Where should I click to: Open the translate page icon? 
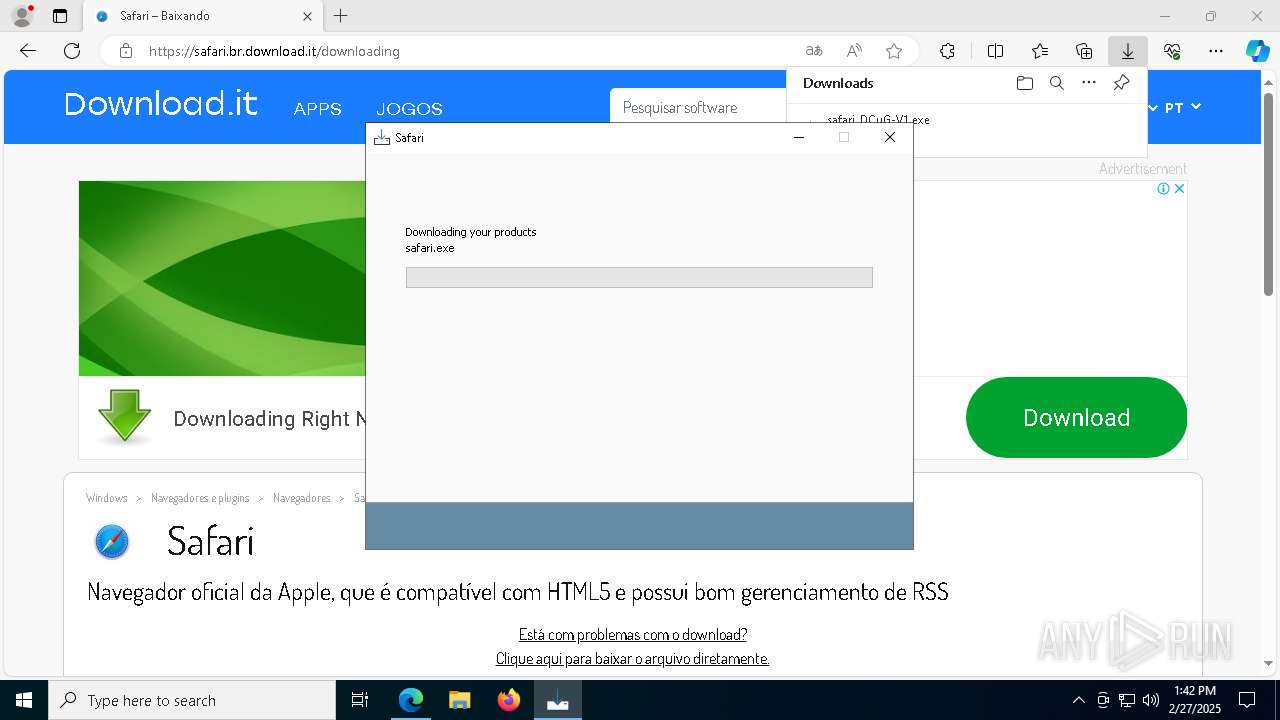[814, 51]
